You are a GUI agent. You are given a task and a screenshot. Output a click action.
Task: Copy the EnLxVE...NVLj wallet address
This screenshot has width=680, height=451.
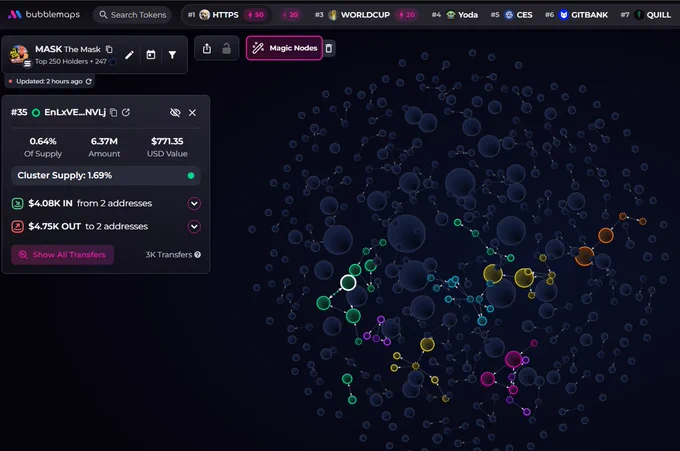point(113,112)
